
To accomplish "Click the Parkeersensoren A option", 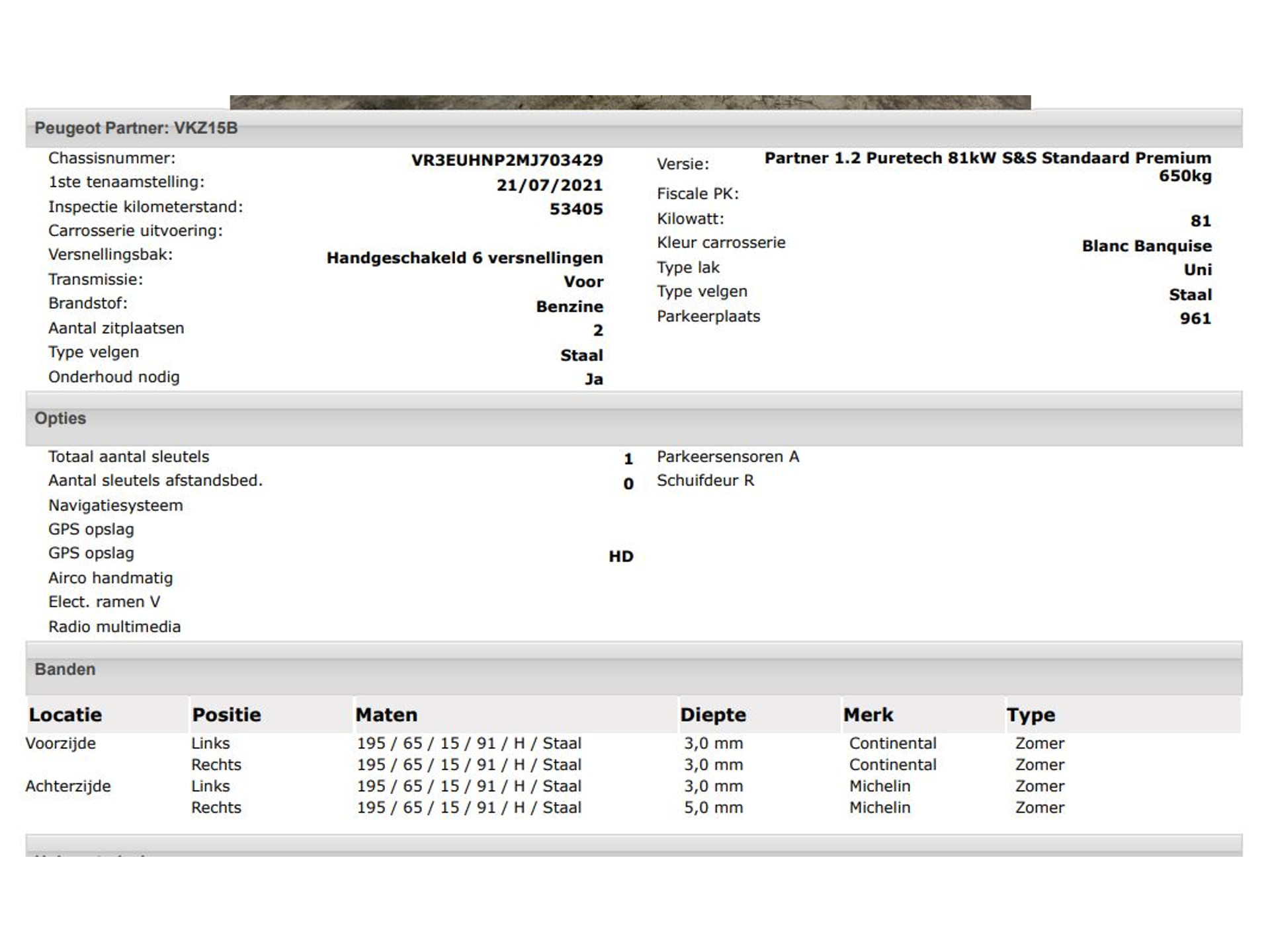I will pos(728,457).
